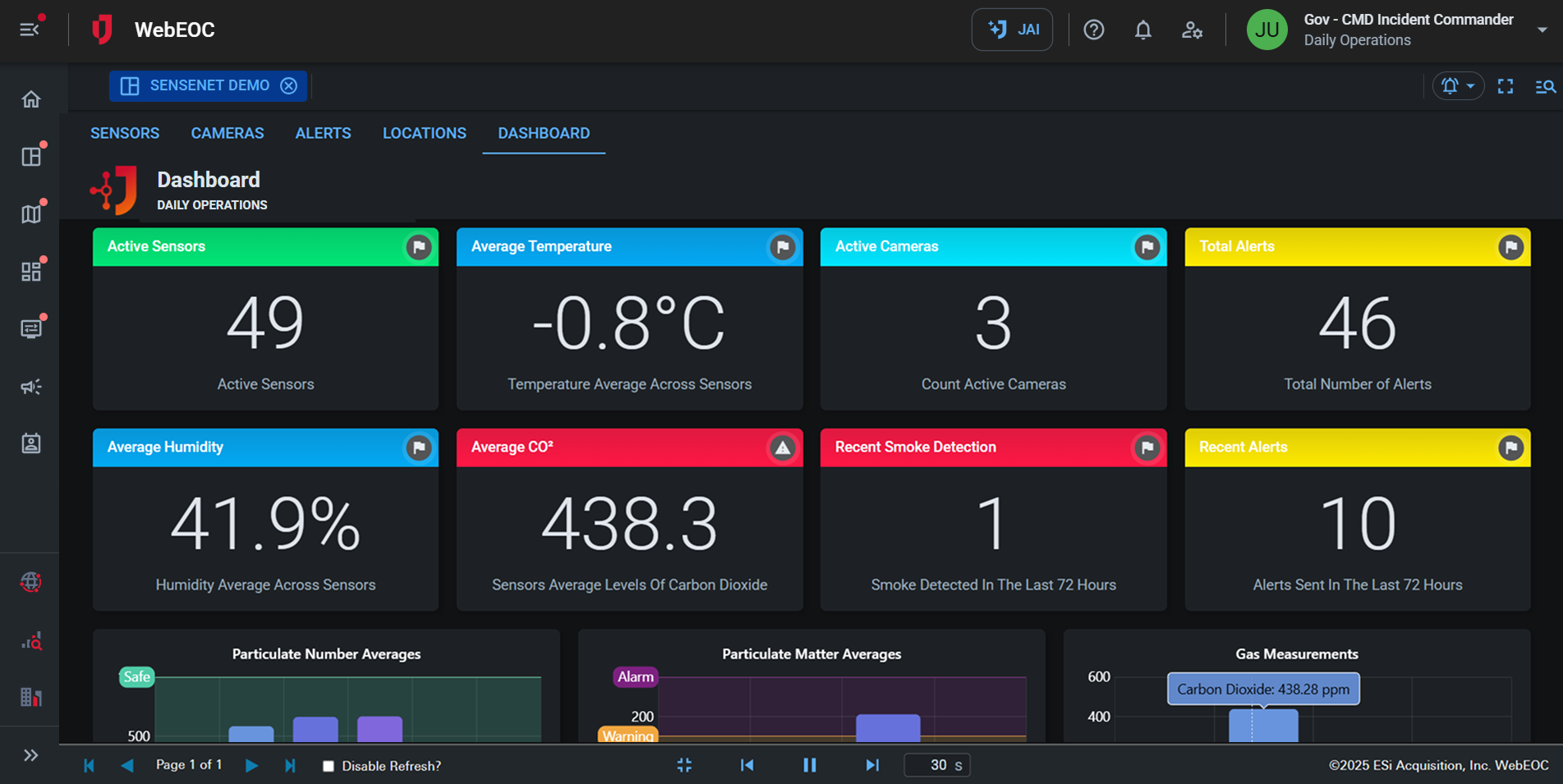This screenshot has width=1563, height=784.
Task: Pause the dashboard auto refresh
Action: tap(809, 765)
